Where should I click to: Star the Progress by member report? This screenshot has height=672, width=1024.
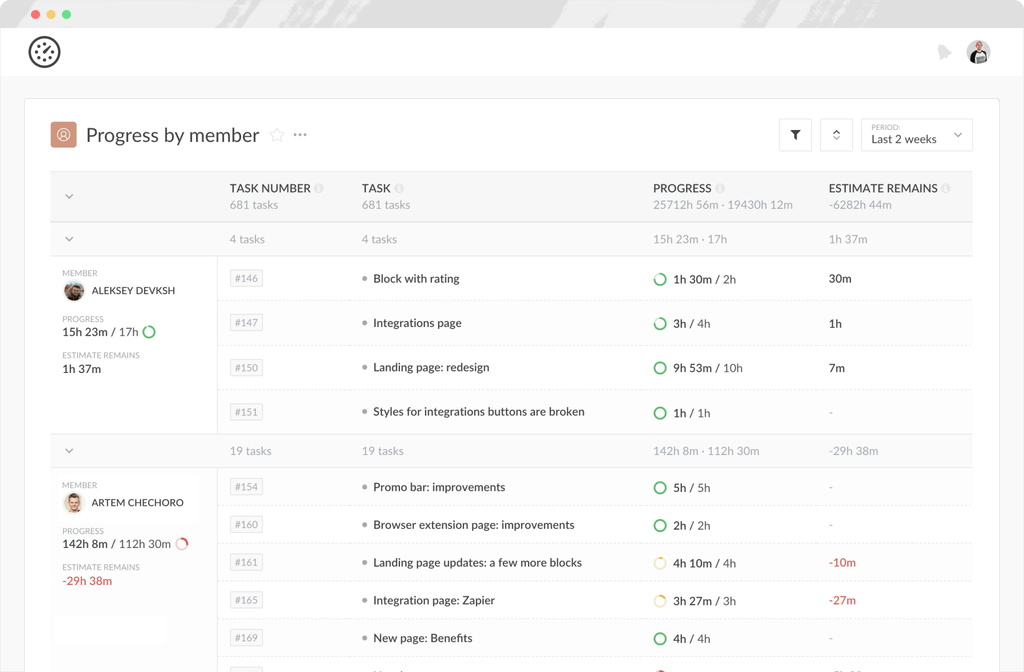(x=277, y=135)
